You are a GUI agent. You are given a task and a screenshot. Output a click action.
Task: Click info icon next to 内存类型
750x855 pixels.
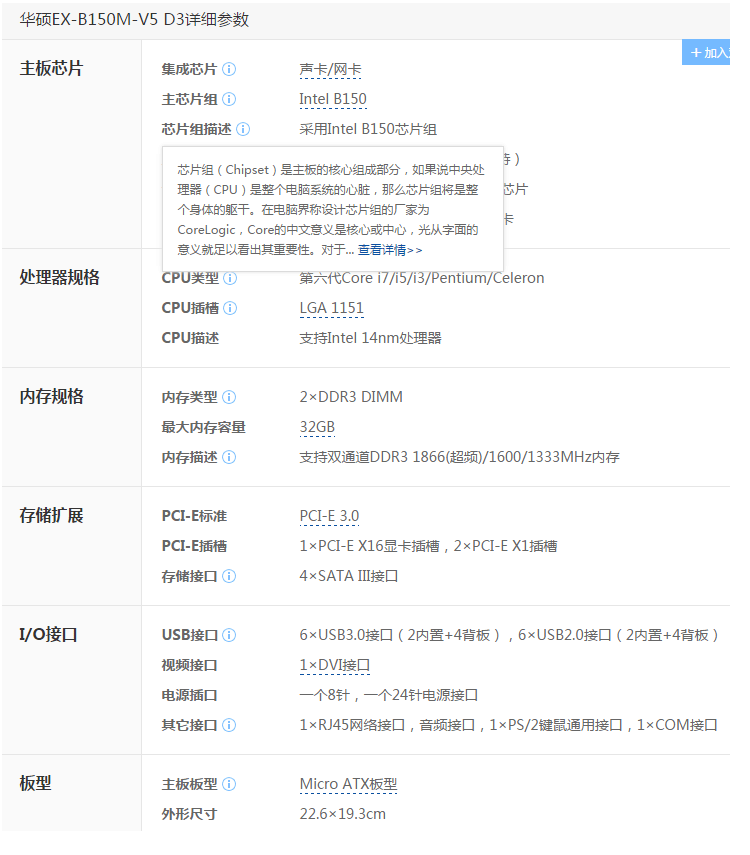tap(230, 397)
